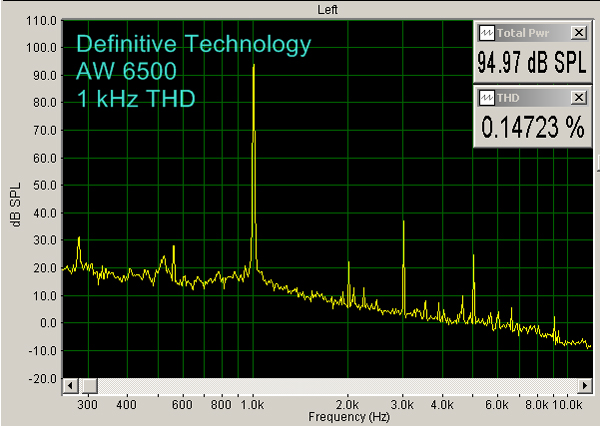The image size is (600, 426).
Task: Click the THD panel title text
Action: 508,98
